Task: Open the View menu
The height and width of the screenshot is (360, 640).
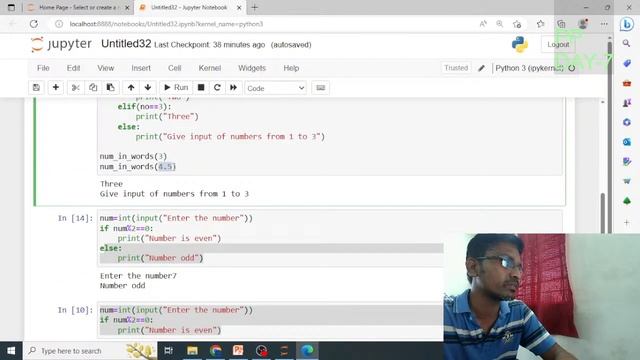Action: (x=106, y=68)
